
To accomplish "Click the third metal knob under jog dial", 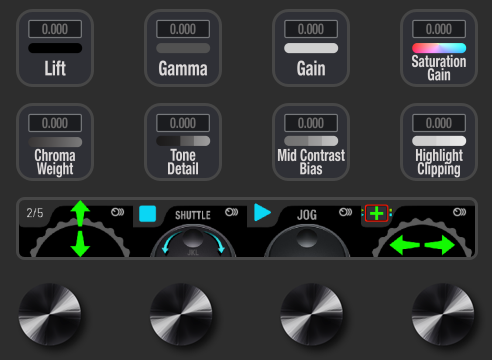I will pyautogui.click(x=311, y=314).
